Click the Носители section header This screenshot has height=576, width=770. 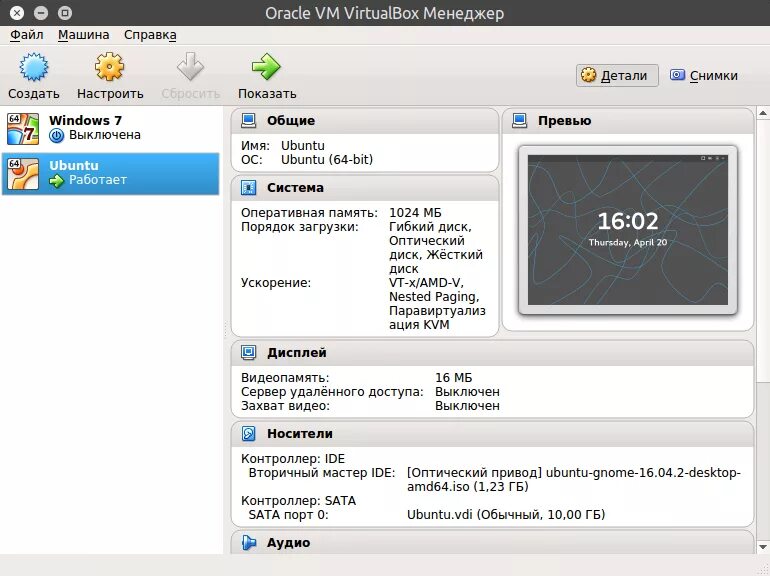(x=493, y=434)
